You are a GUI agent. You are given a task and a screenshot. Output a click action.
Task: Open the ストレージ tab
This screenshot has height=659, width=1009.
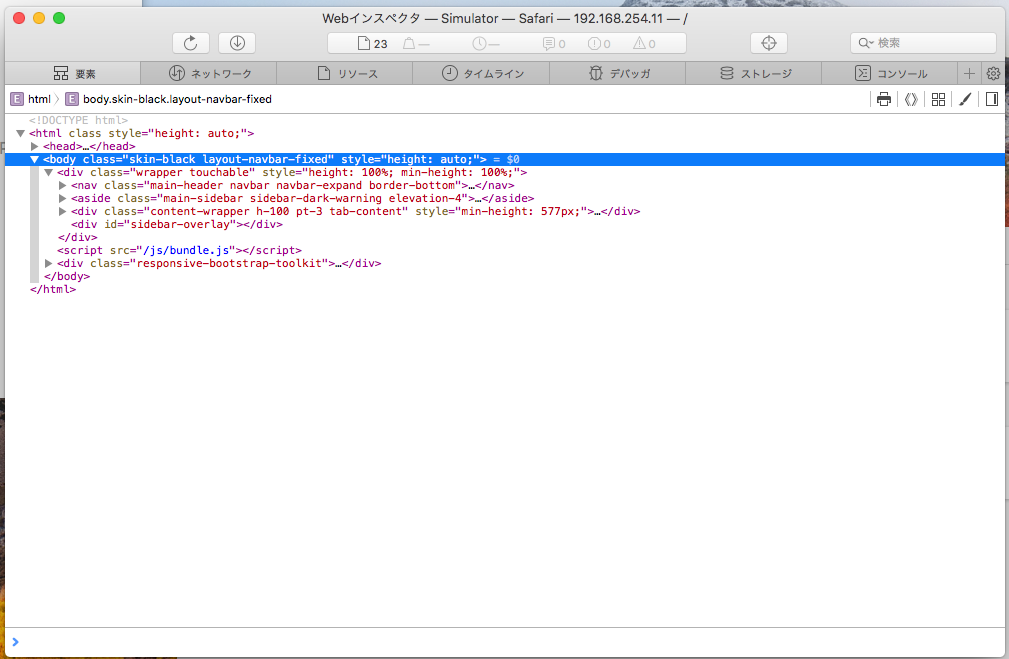(754, 73)
